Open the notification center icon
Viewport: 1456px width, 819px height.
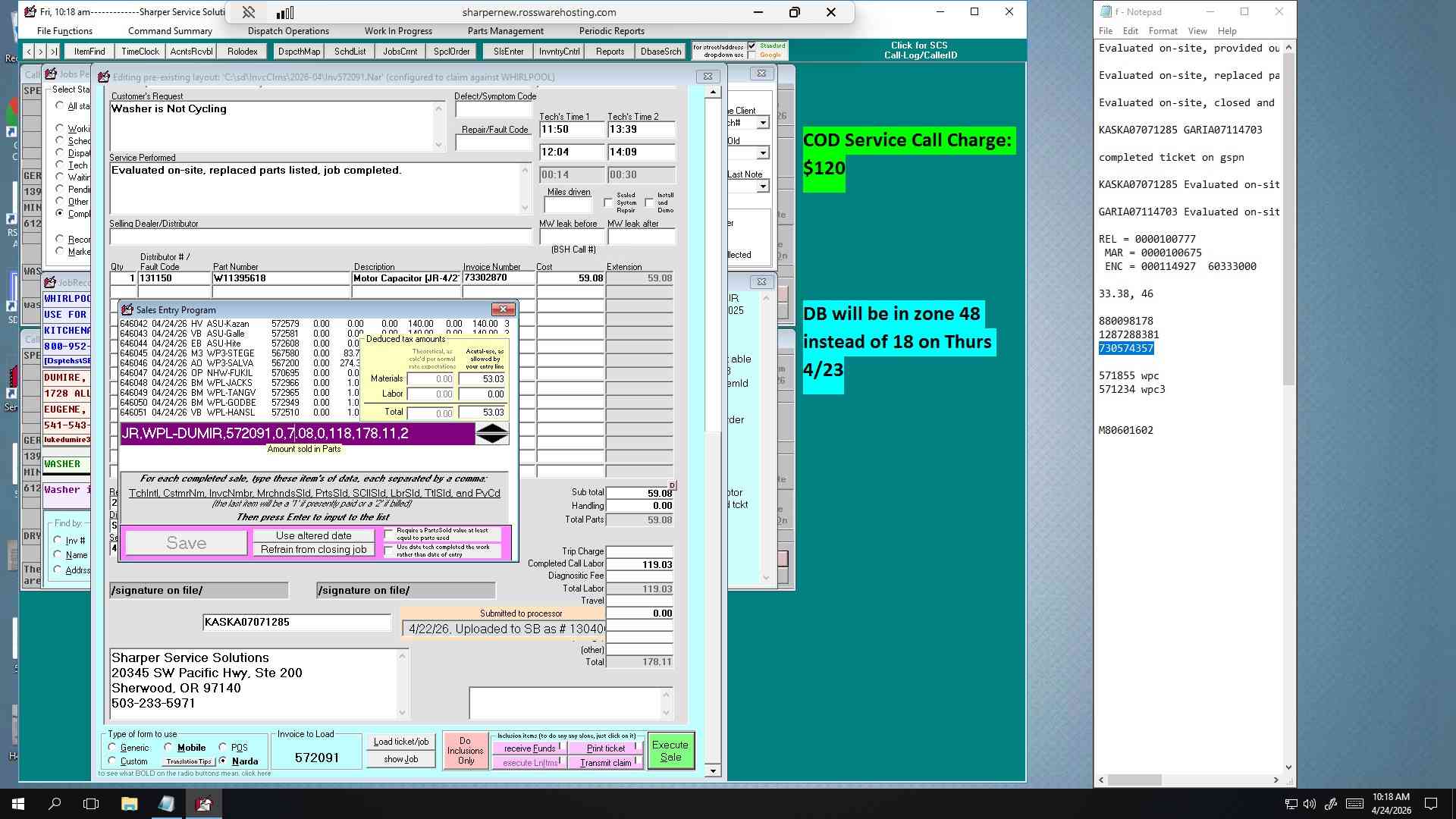(1431, 804)
